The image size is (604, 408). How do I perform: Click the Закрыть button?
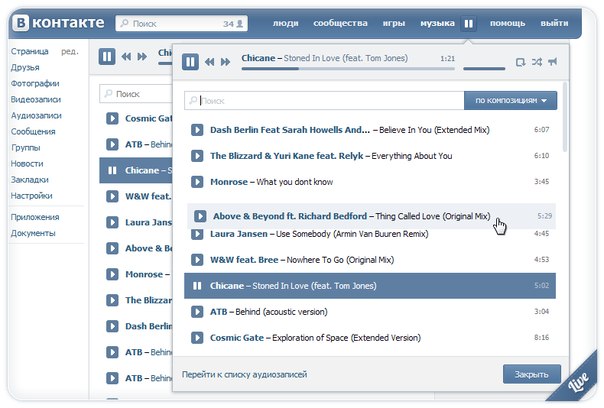pos(532,374)
